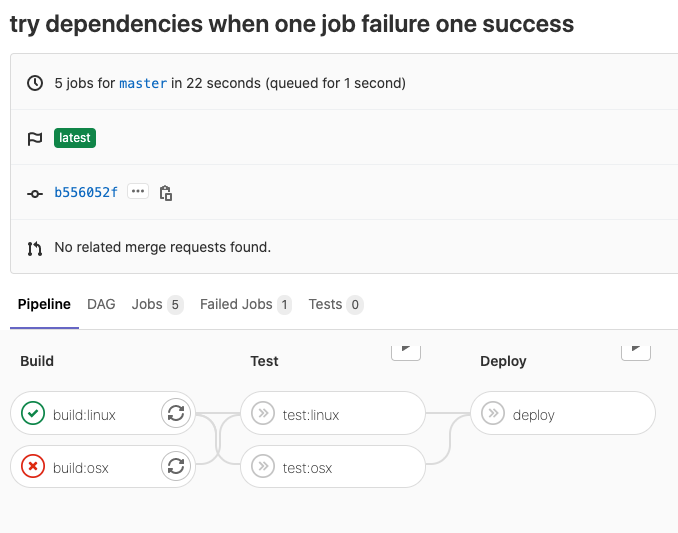Click the skipped status icon on test:osx
678x533 pixels.
click(263, 466)
